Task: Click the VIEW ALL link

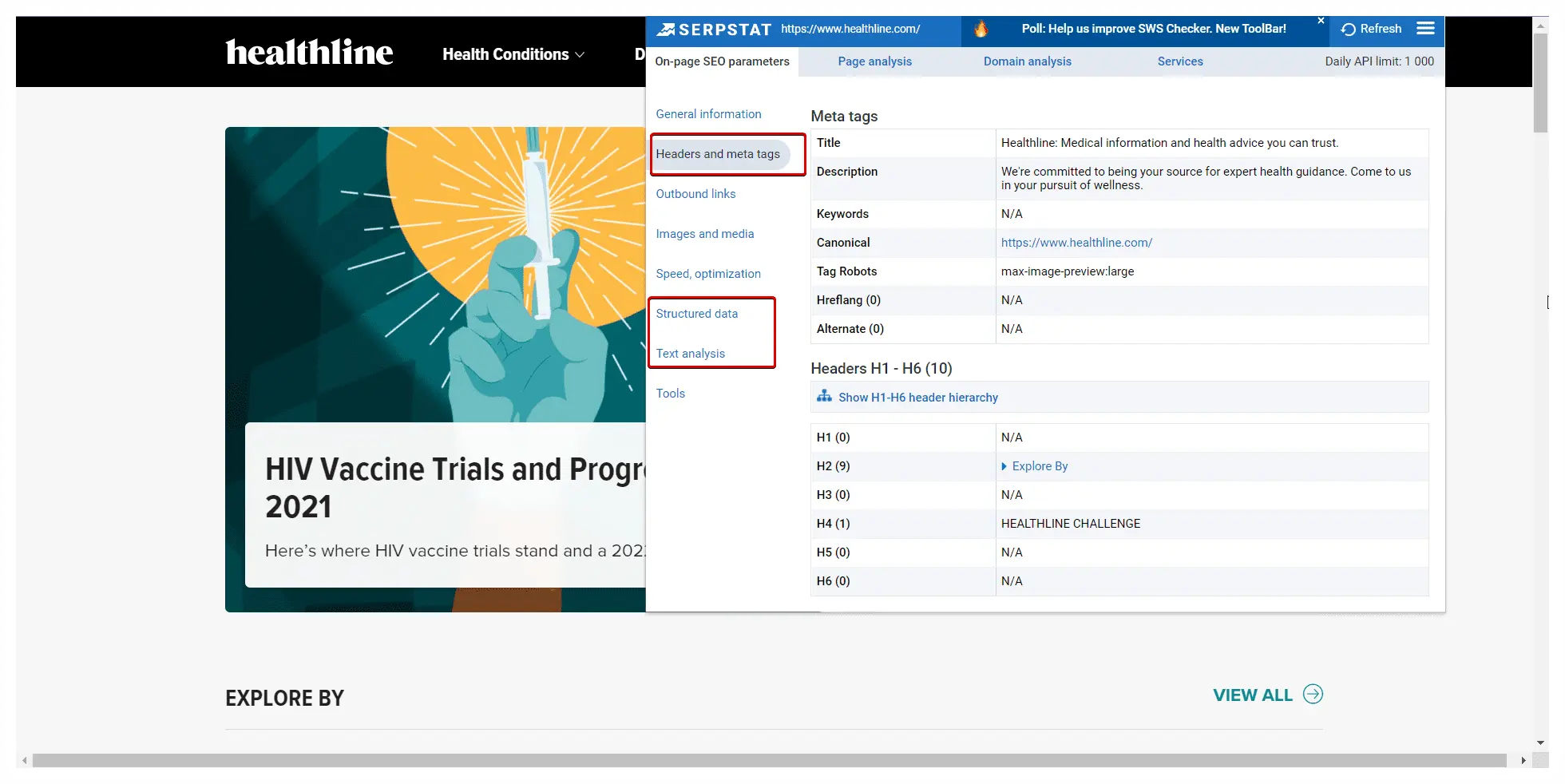Action: (x=1252, y=695)
